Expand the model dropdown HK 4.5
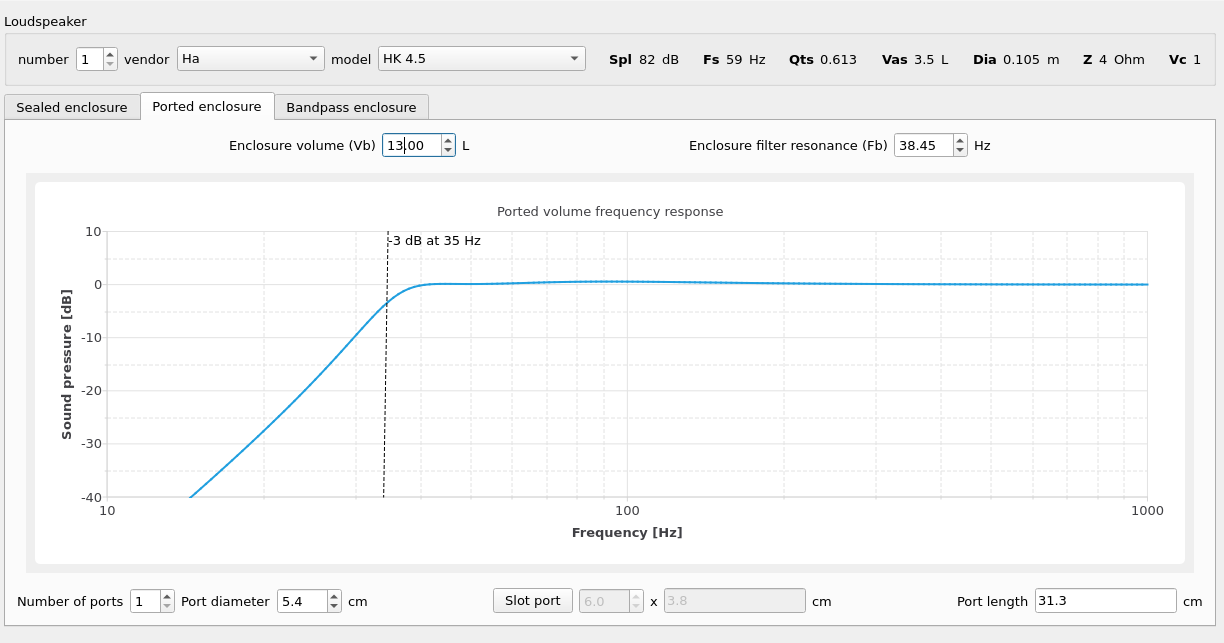This screenshot has width=1224, height=643. (x=481, y=59)
